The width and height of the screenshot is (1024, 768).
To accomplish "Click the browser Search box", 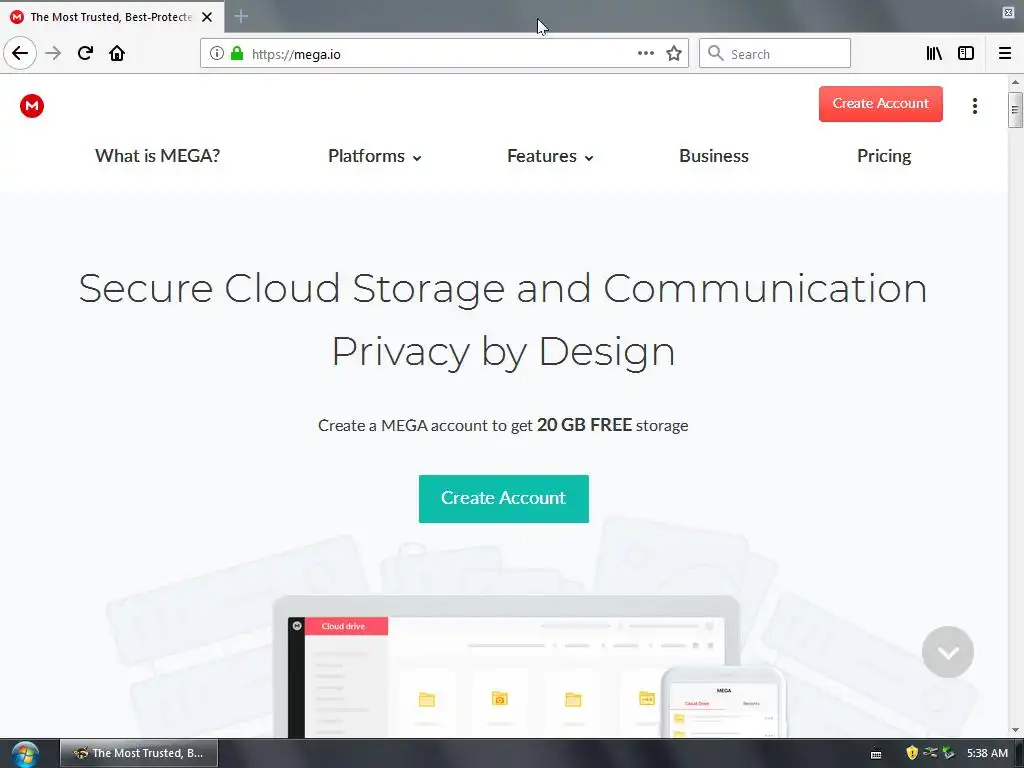I will pyautogui.click(x=775, y=54).
